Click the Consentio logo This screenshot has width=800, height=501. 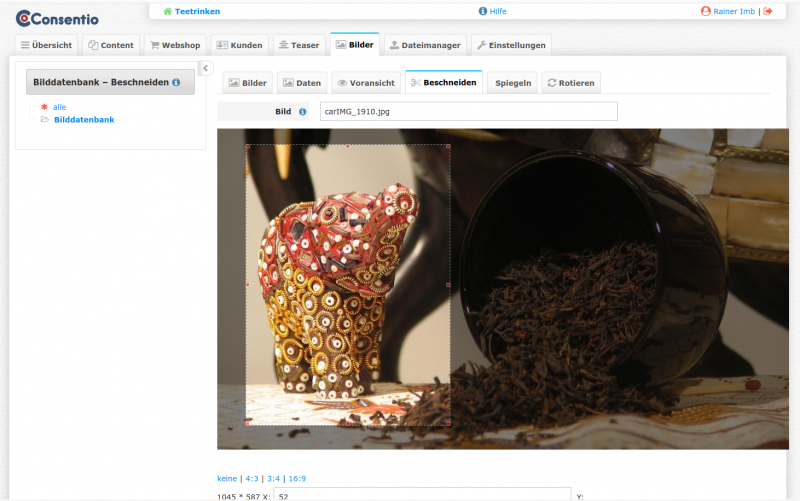[x=57, y=18]
